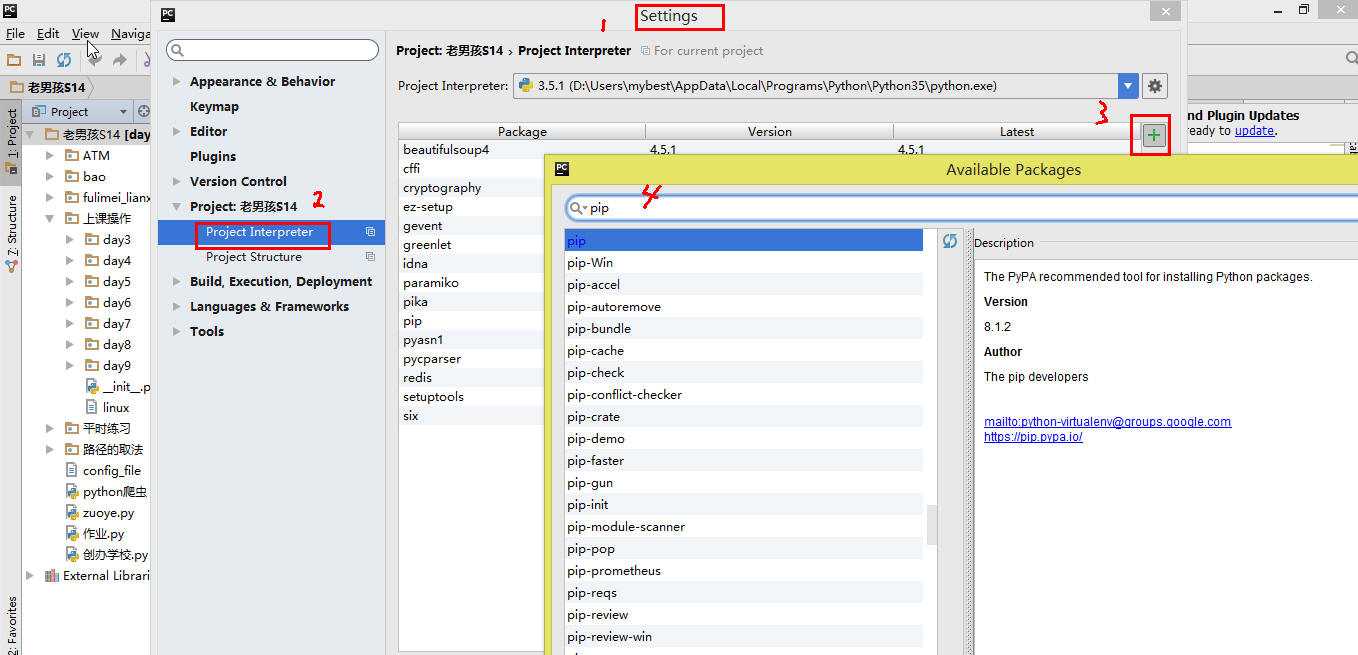Select pip-review in available packages
Image resolution: width=1358 pixels, height=655 pixels.
743,615
